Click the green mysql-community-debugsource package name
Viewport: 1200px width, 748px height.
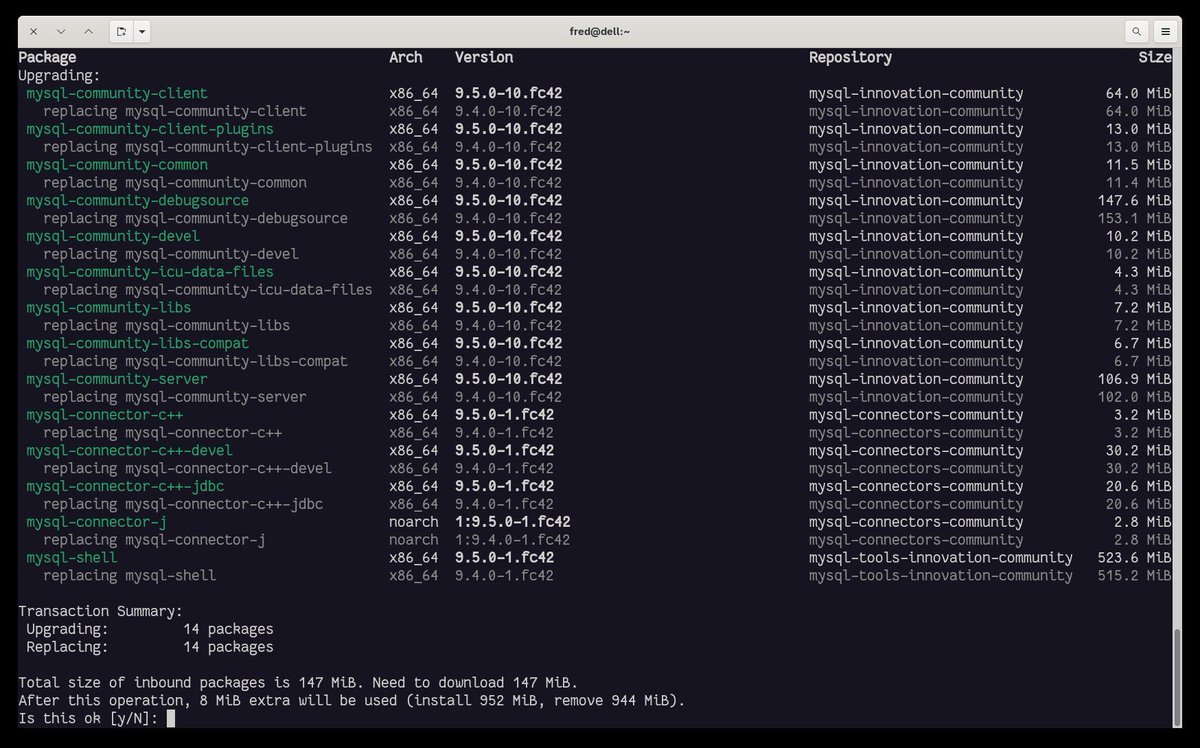tap(138, 201)
